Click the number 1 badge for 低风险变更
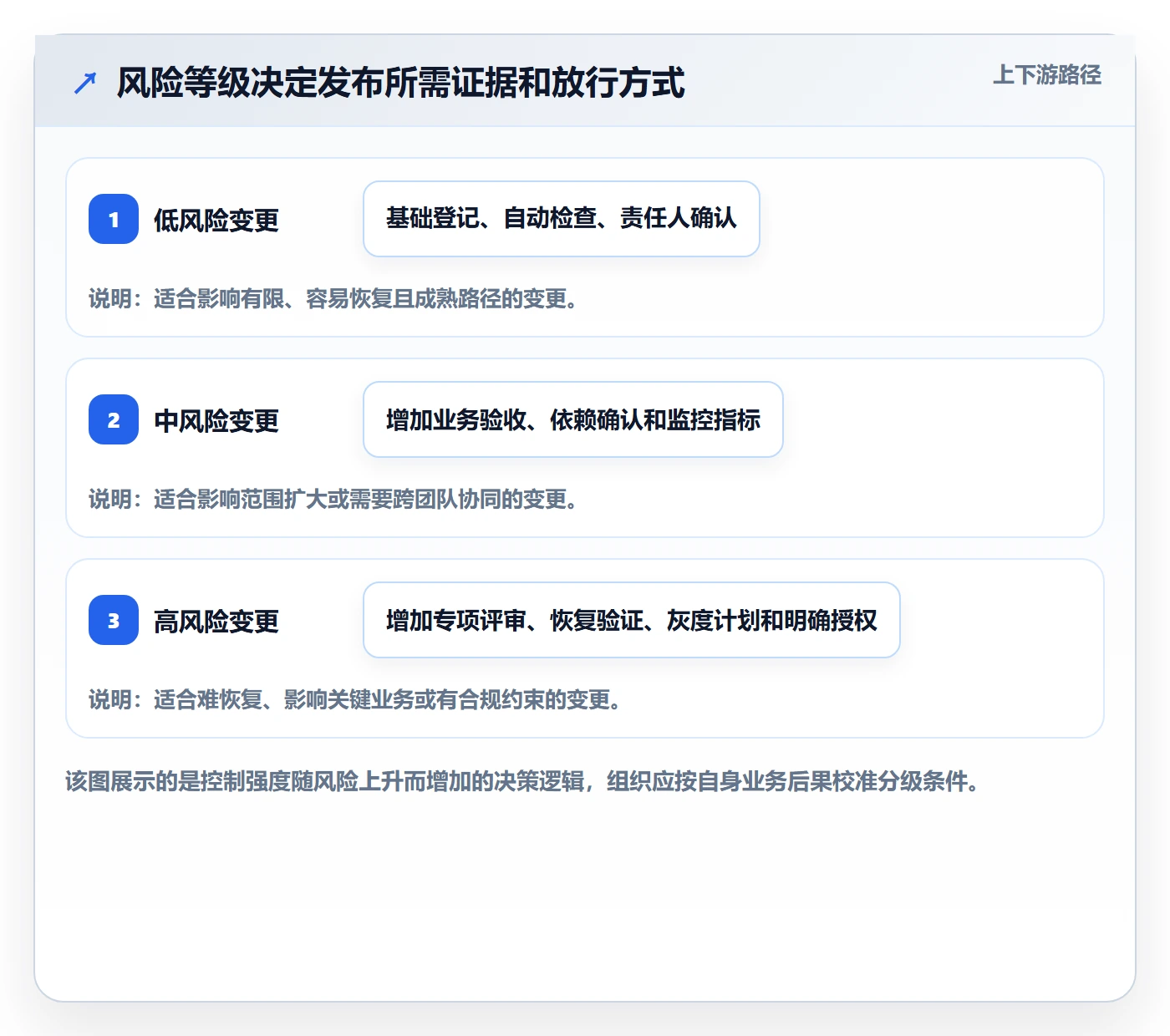Image resolution: width=1170 pixels, height=1036 pixels. tap(114, 219)
